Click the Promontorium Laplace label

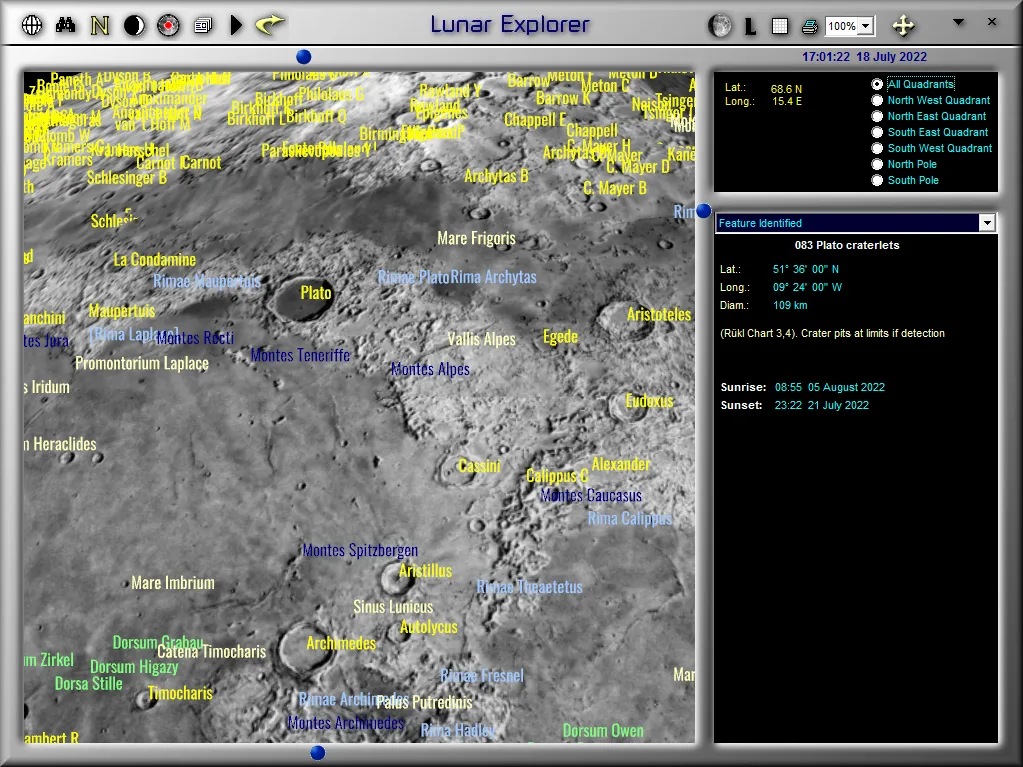point(142,363)
